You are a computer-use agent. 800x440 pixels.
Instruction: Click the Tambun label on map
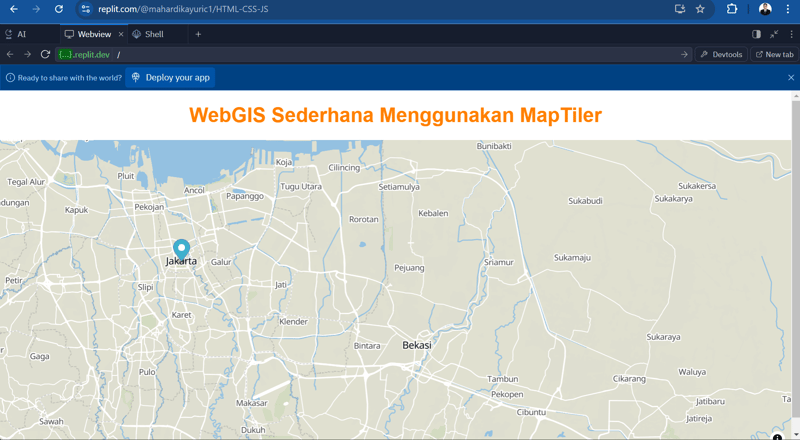coord(503,379)
